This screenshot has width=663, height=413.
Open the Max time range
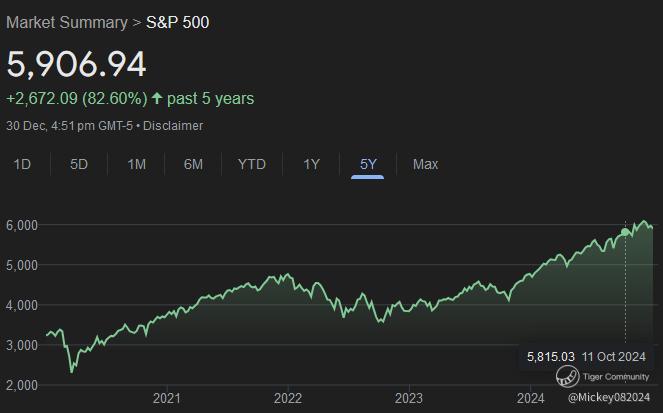point(425,164)
